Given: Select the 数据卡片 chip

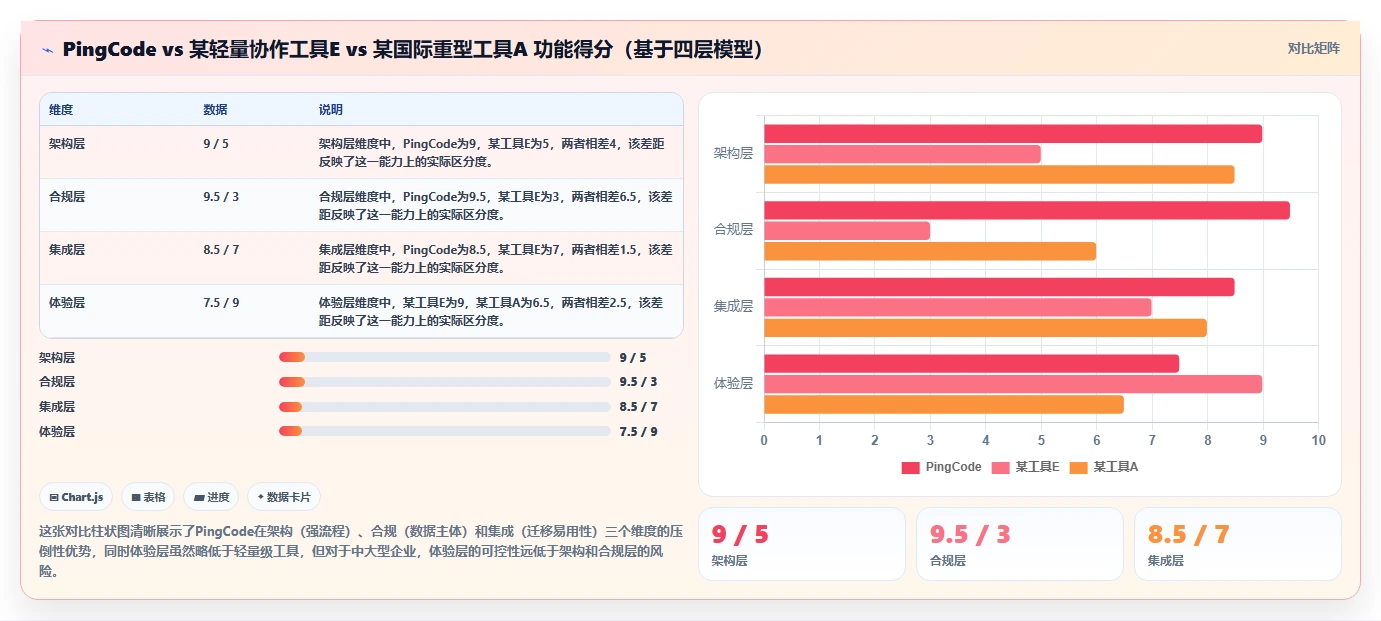Looking at the screenshot, I should click(x=284, y=497).
